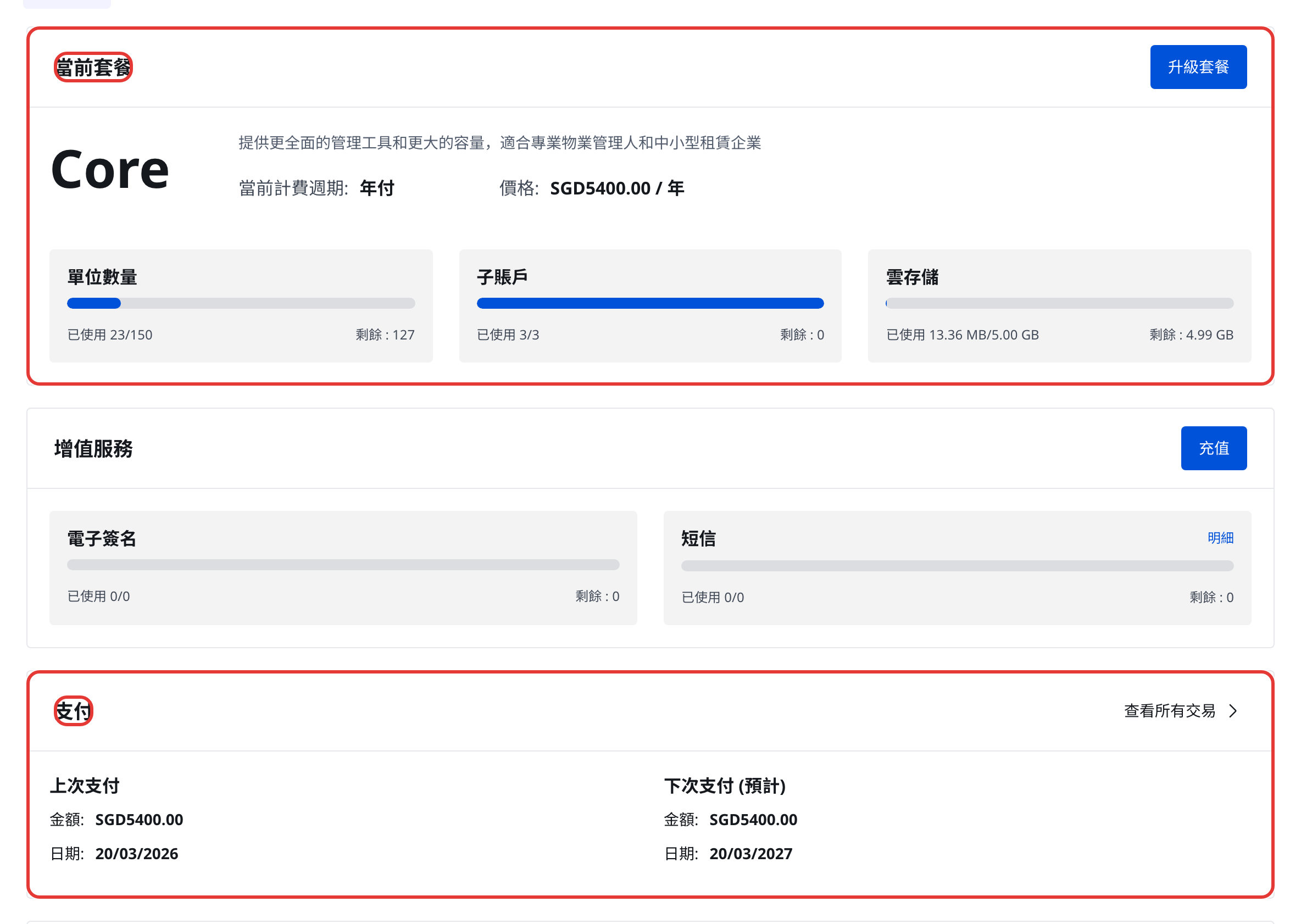Screen dimensions: 1301x924
Task: Click the 短信 card title
Action: (698, 538)
